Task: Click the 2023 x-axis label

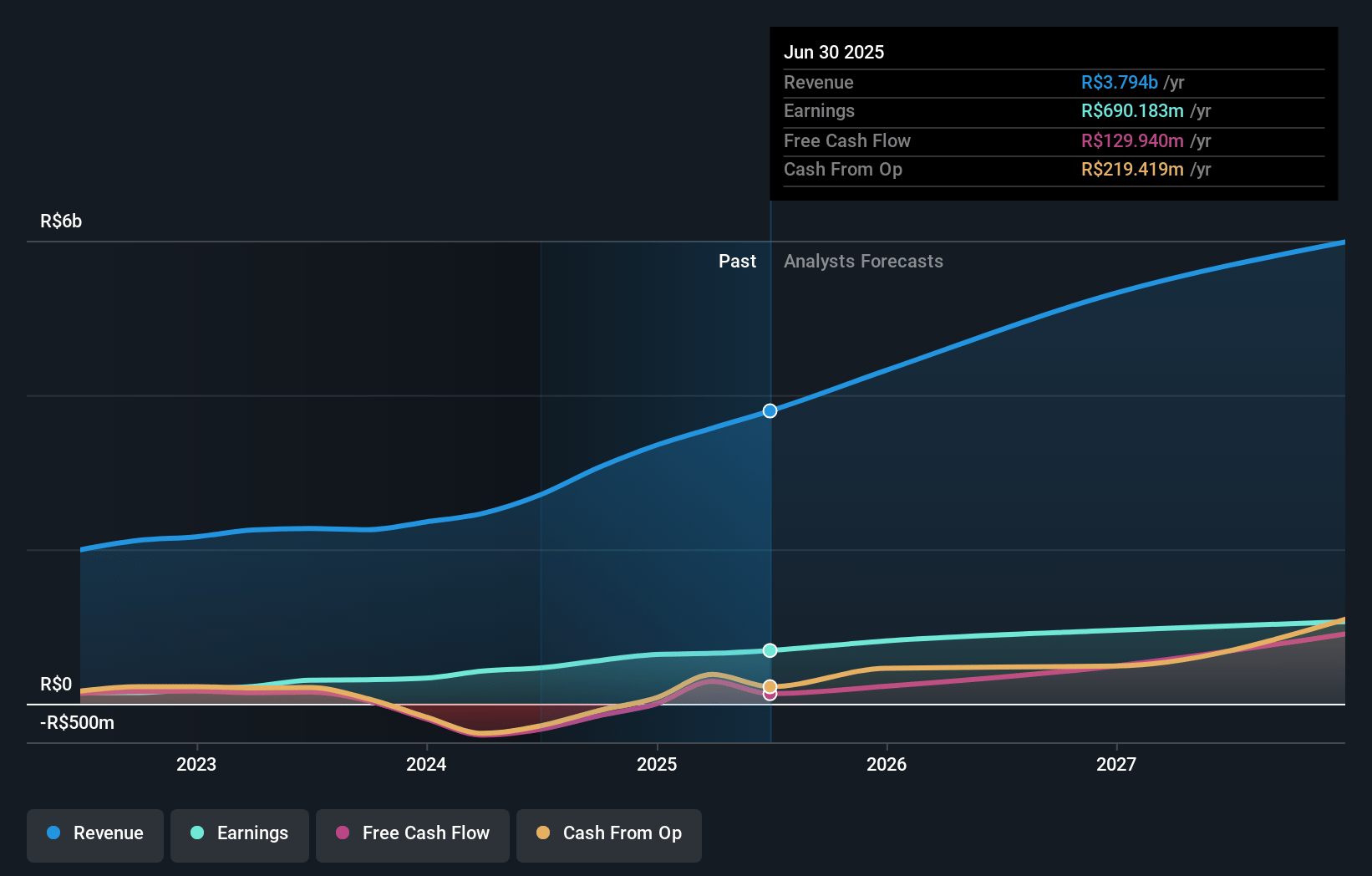Action: [196, 764]
